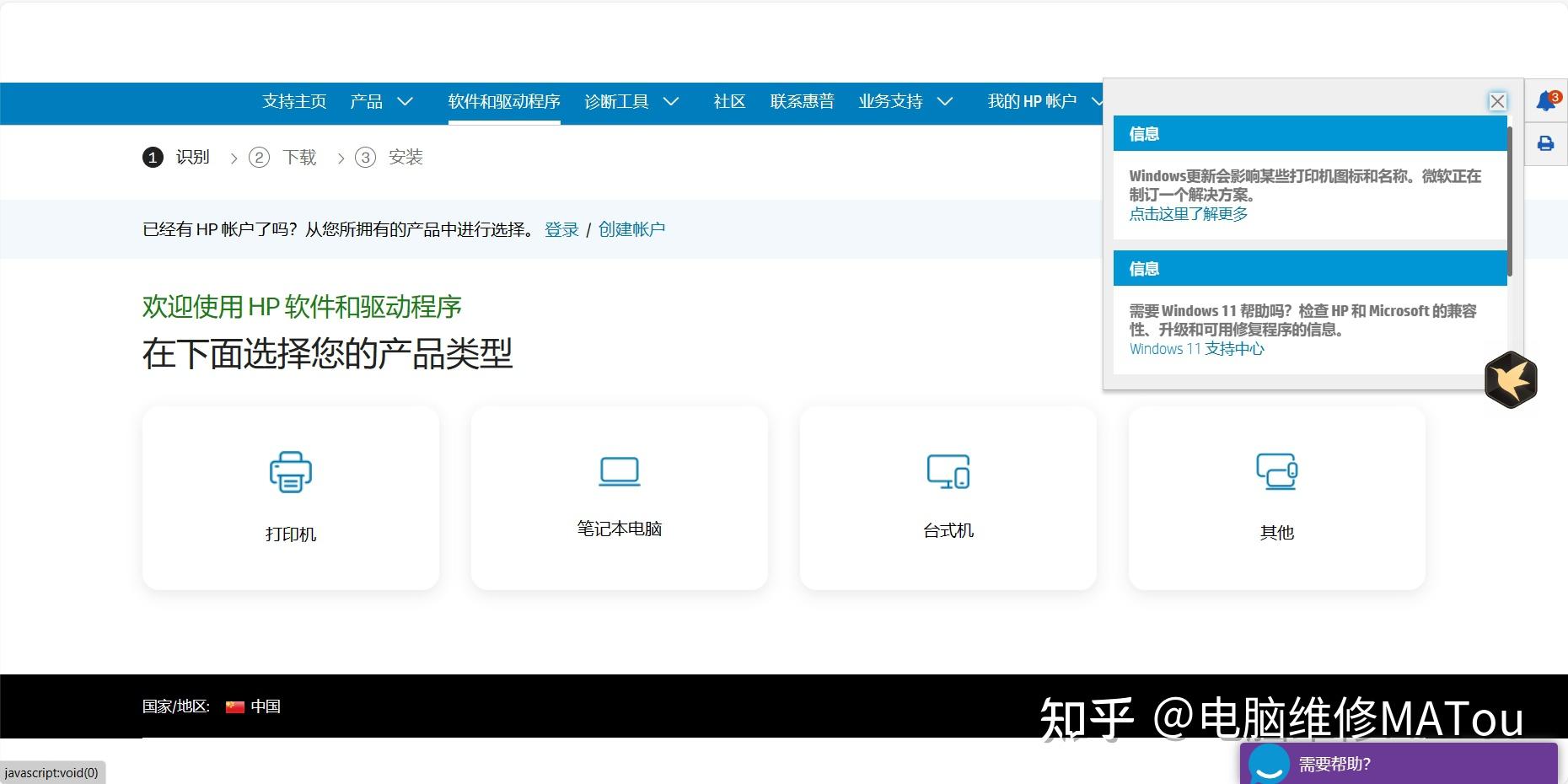Click step 3 安装 in the progress steps
This screenshot has height=784, width=1568.
[x=389, y=158]
